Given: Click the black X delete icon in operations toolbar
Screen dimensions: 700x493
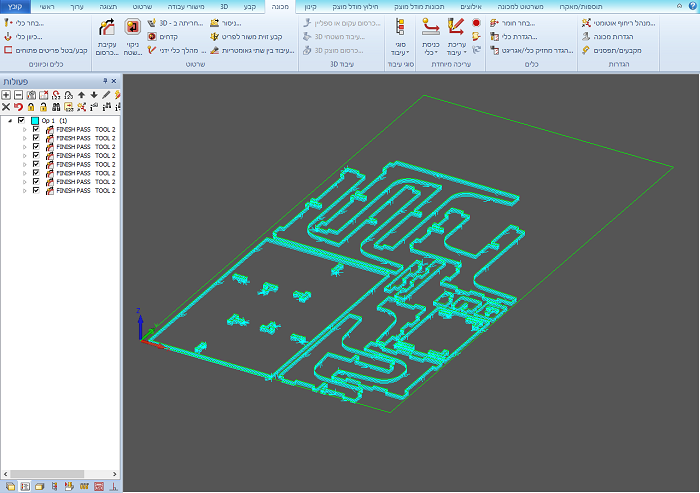Looking at the screenshot, I should click(x=6, y=107).
